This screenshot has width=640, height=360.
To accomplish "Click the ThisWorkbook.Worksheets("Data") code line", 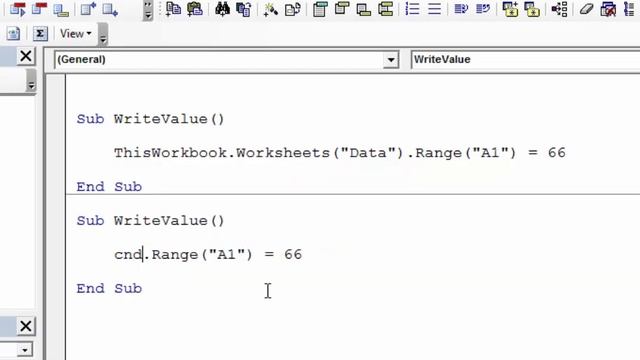I will click(x=340, y=153).
